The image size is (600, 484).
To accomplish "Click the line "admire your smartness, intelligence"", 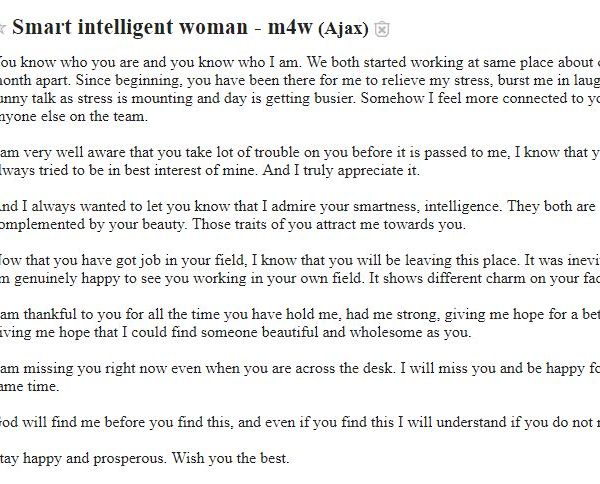I will point(300,207).
